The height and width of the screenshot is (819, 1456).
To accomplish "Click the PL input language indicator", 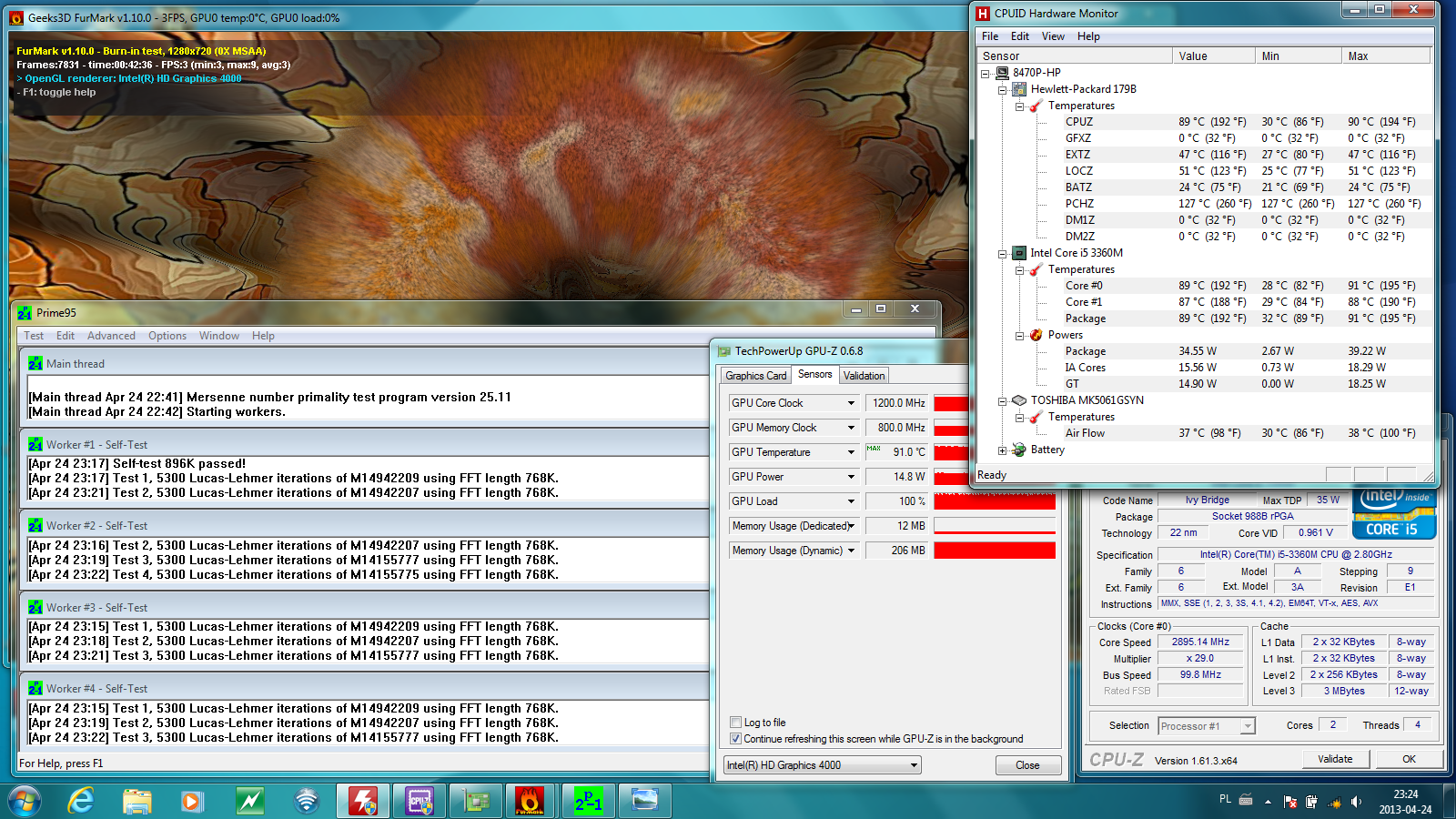I will tap(1225, 799).
